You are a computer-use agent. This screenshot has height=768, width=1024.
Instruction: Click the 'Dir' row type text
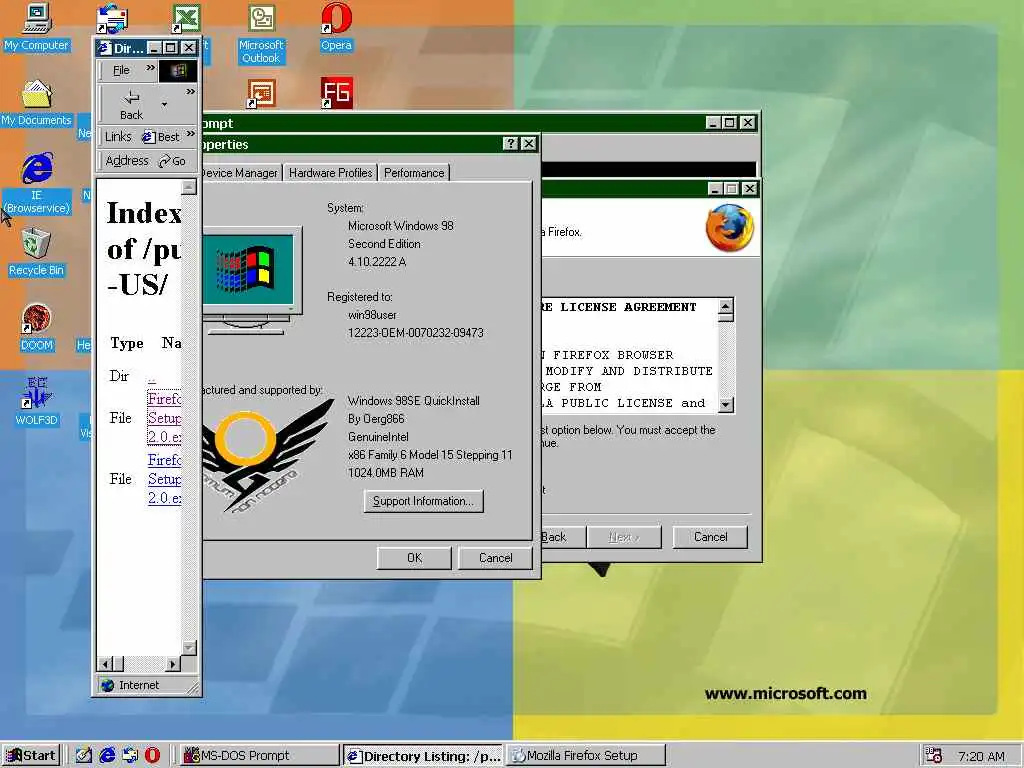[x=119, y=376]
